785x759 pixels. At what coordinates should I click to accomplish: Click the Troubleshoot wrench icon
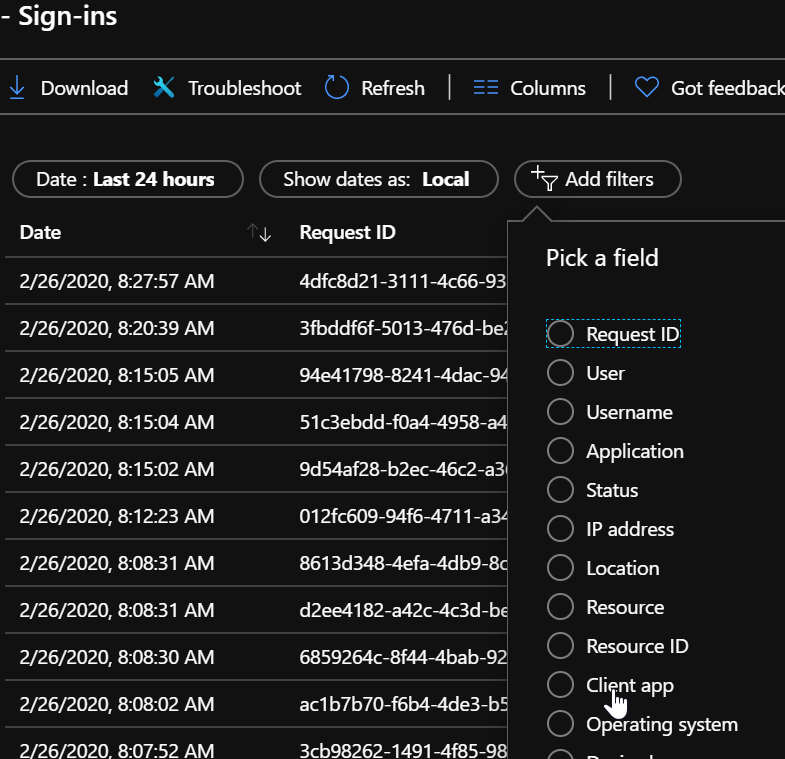(164, 88)
